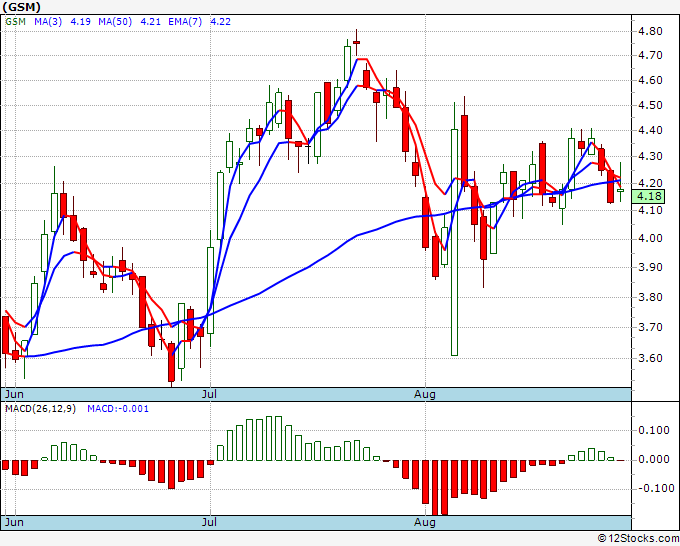The height and width of the screenshot is (546, 680).
Task: Click the current price tag 4.18
Action: pos(648,196)
